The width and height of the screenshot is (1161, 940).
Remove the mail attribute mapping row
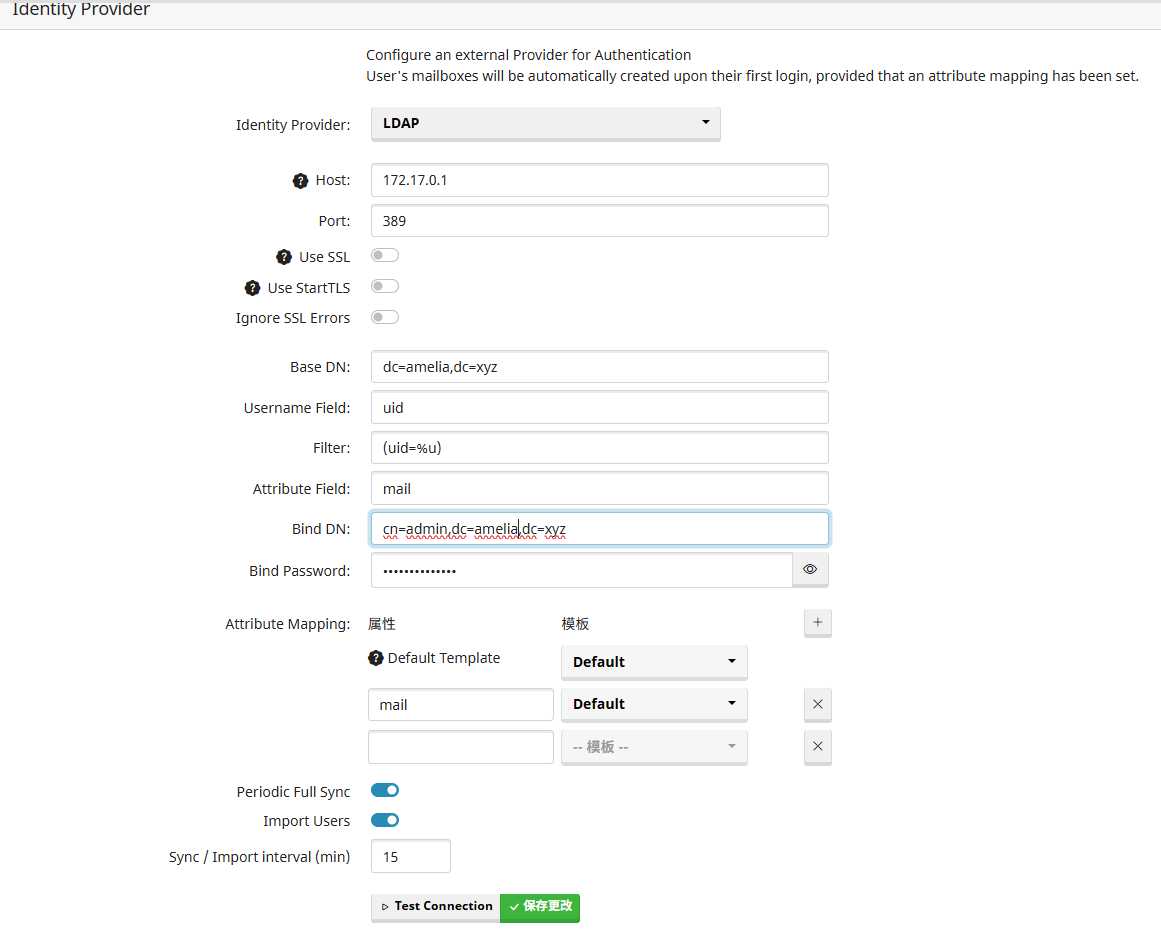click(x=817, y=704)
